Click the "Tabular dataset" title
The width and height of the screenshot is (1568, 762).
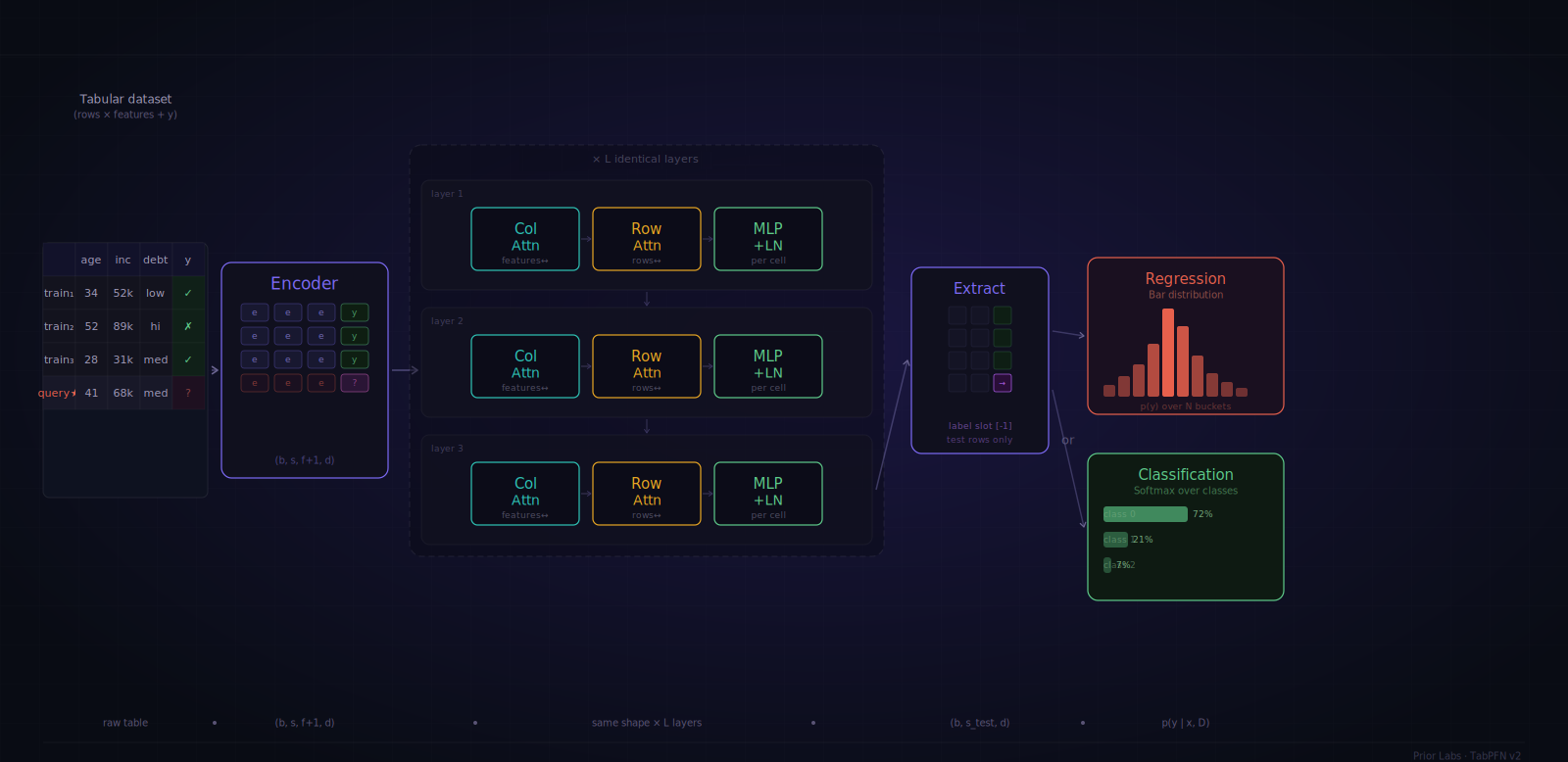(125, 99)
